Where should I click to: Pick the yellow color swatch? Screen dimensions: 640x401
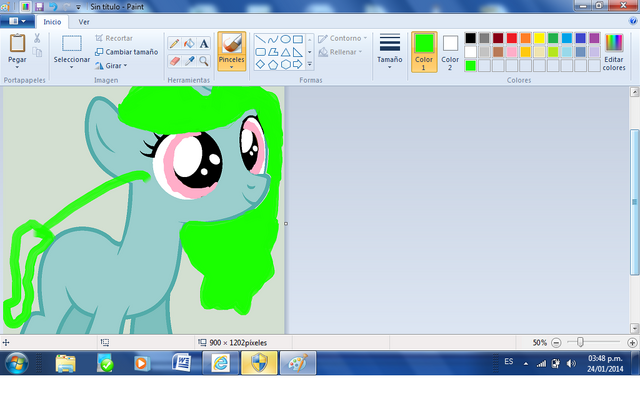(540, 38)
